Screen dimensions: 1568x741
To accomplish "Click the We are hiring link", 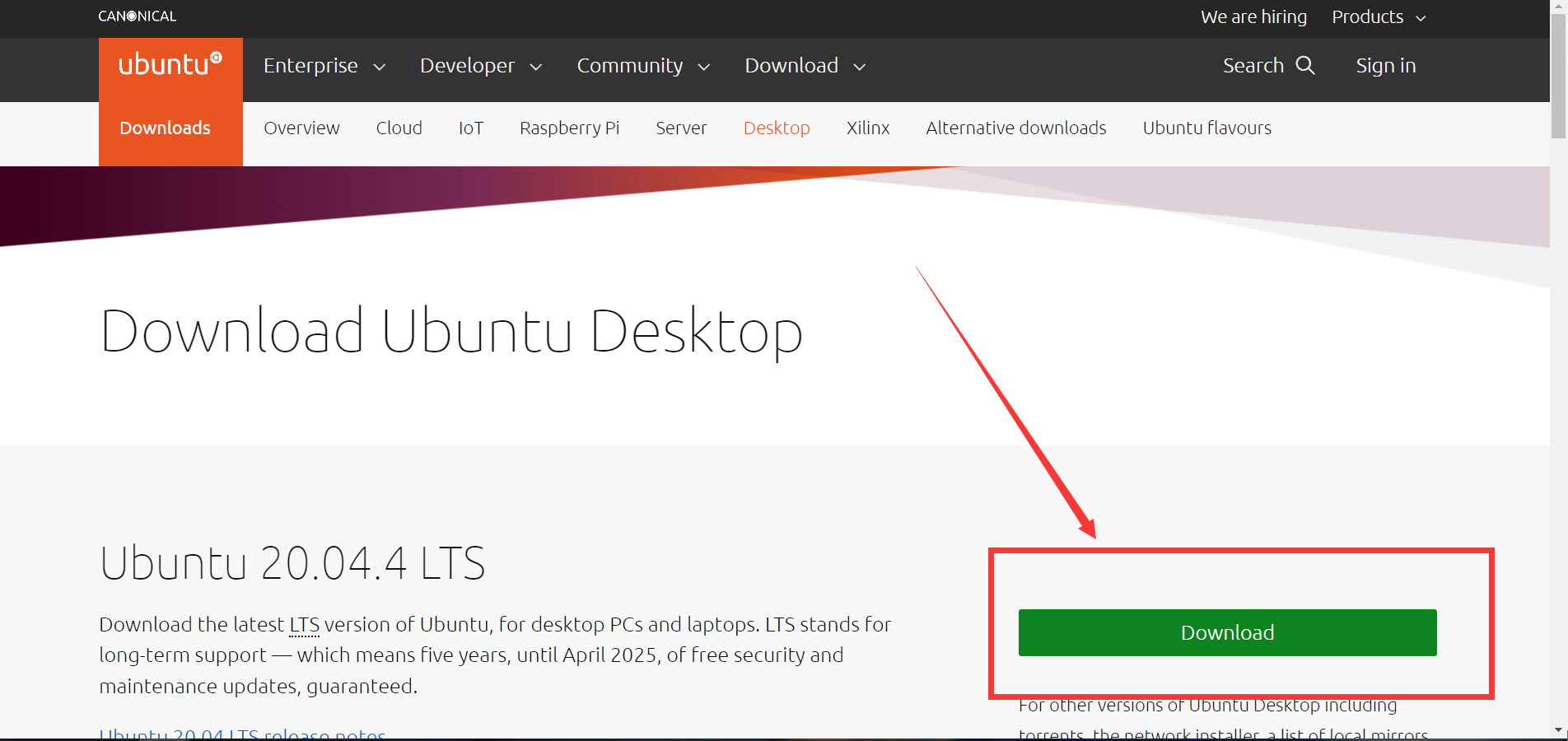I will point(1253,16).
